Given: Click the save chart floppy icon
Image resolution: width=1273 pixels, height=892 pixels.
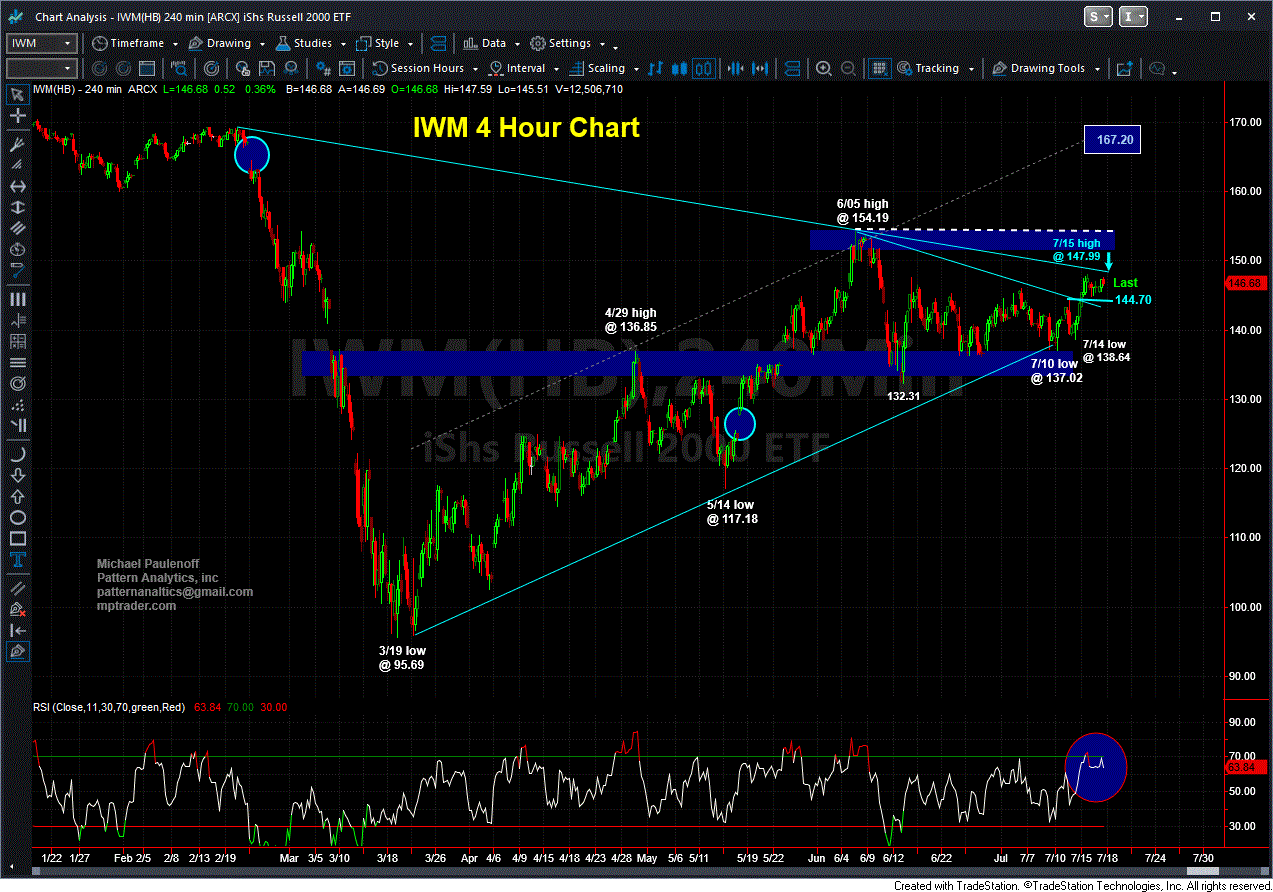Looking at the screenshot, I should point(266,68).
